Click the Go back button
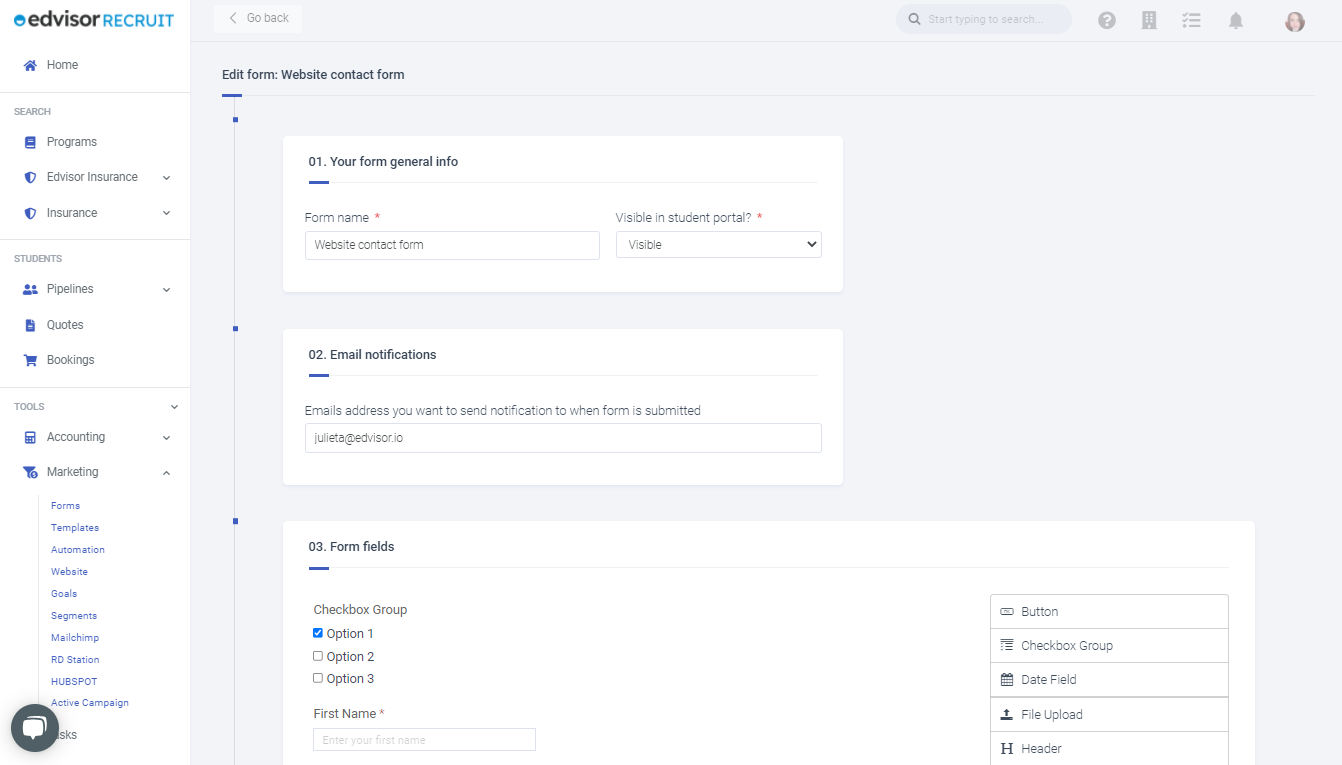The width and height of the screenshot is (1342, 765). click(258, 18)
